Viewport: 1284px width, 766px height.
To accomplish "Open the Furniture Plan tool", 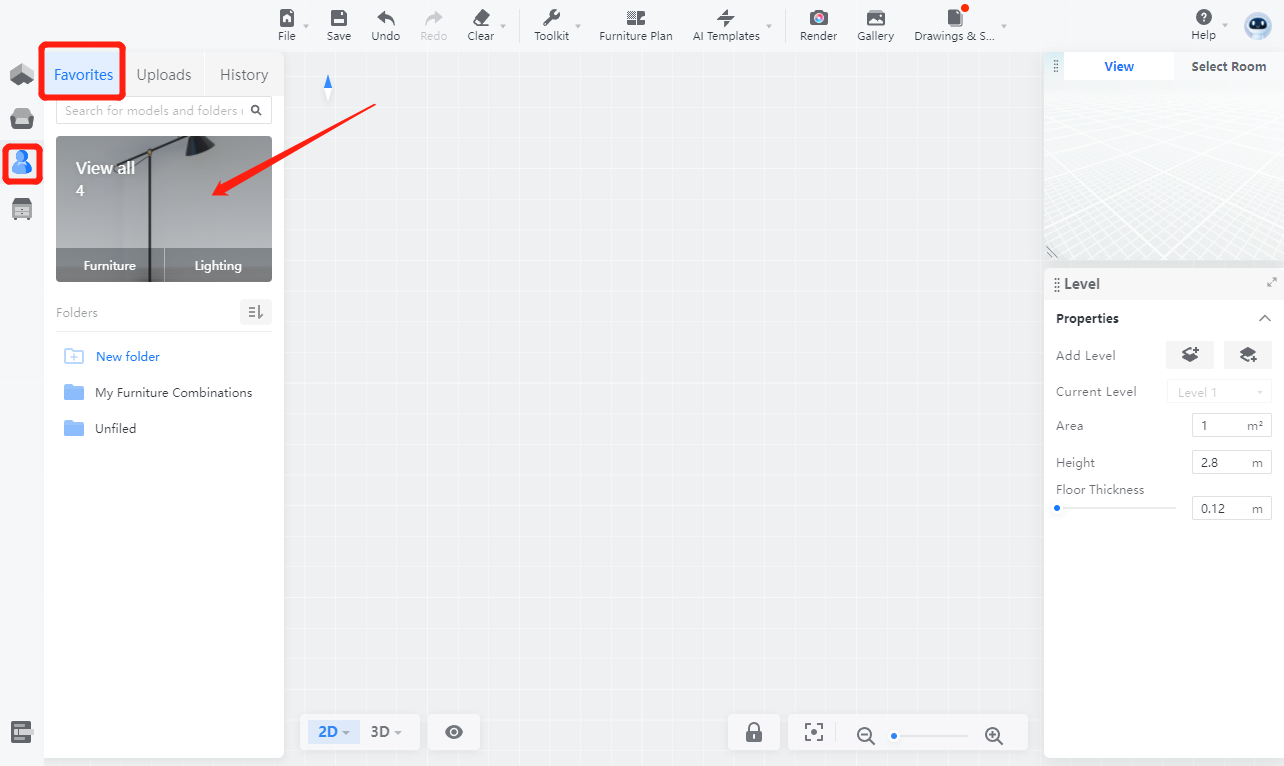I will pyautogui.click(x=636, y=18).
